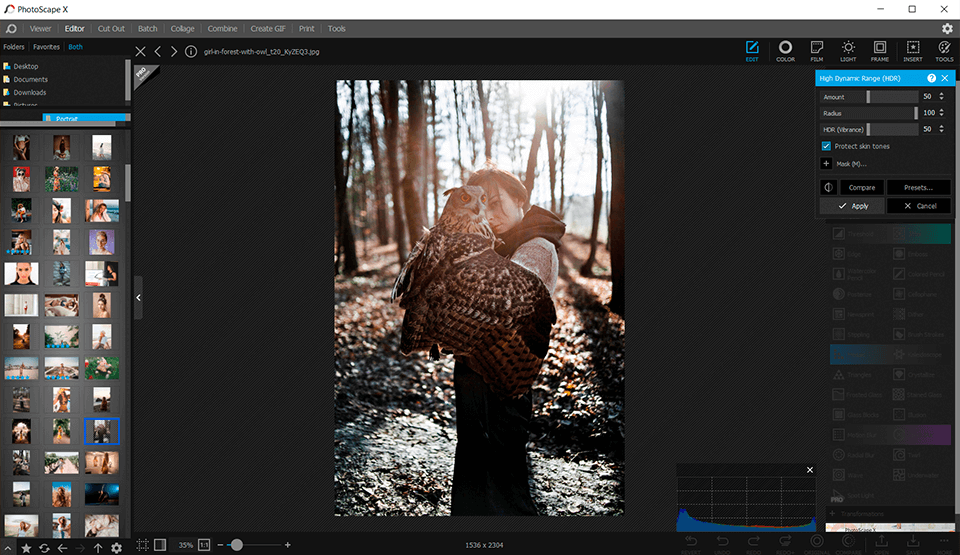Open the Collage tab
This screenshot has width=960, height=555.
[182, 29]
